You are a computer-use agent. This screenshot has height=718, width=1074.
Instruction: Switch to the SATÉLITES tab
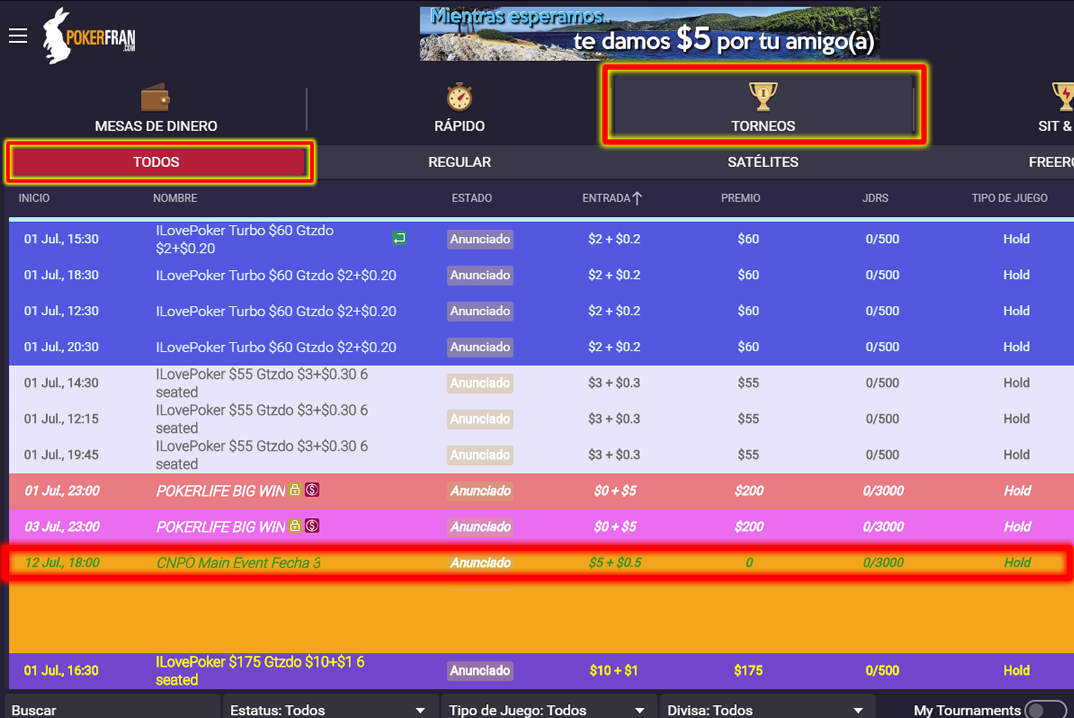point(763,162)
